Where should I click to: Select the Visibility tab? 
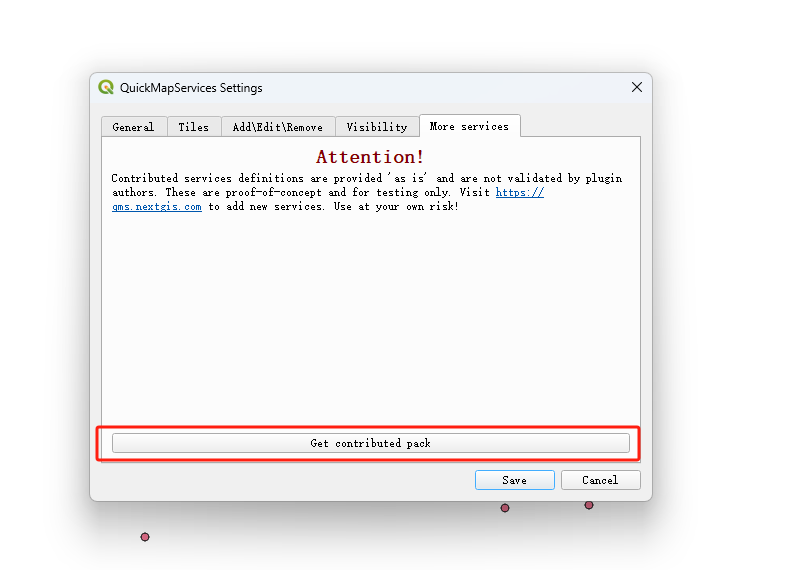point(377,127)
